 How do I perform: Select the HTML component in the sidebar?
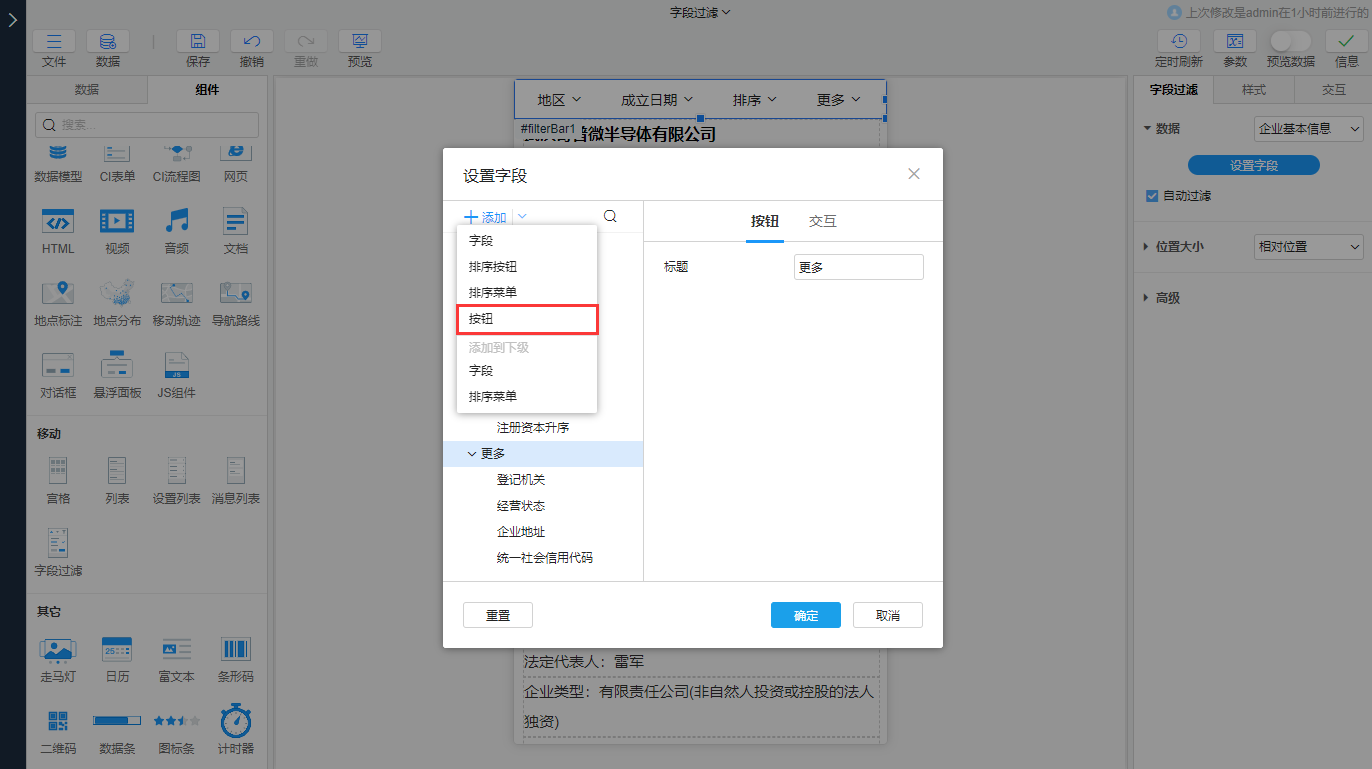pos(57,231)
